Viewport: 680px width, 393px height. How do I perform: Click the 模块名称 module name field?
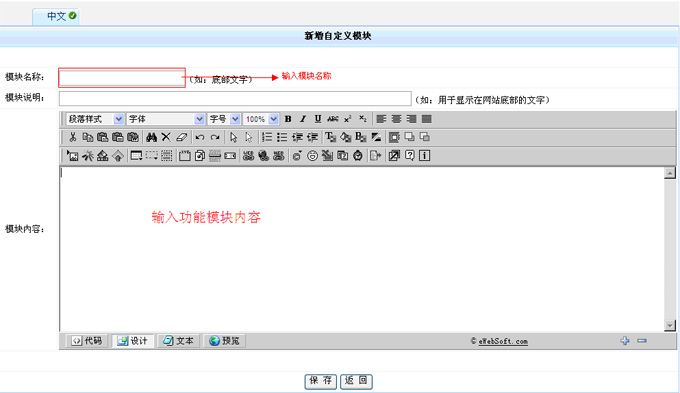[122, 78]
